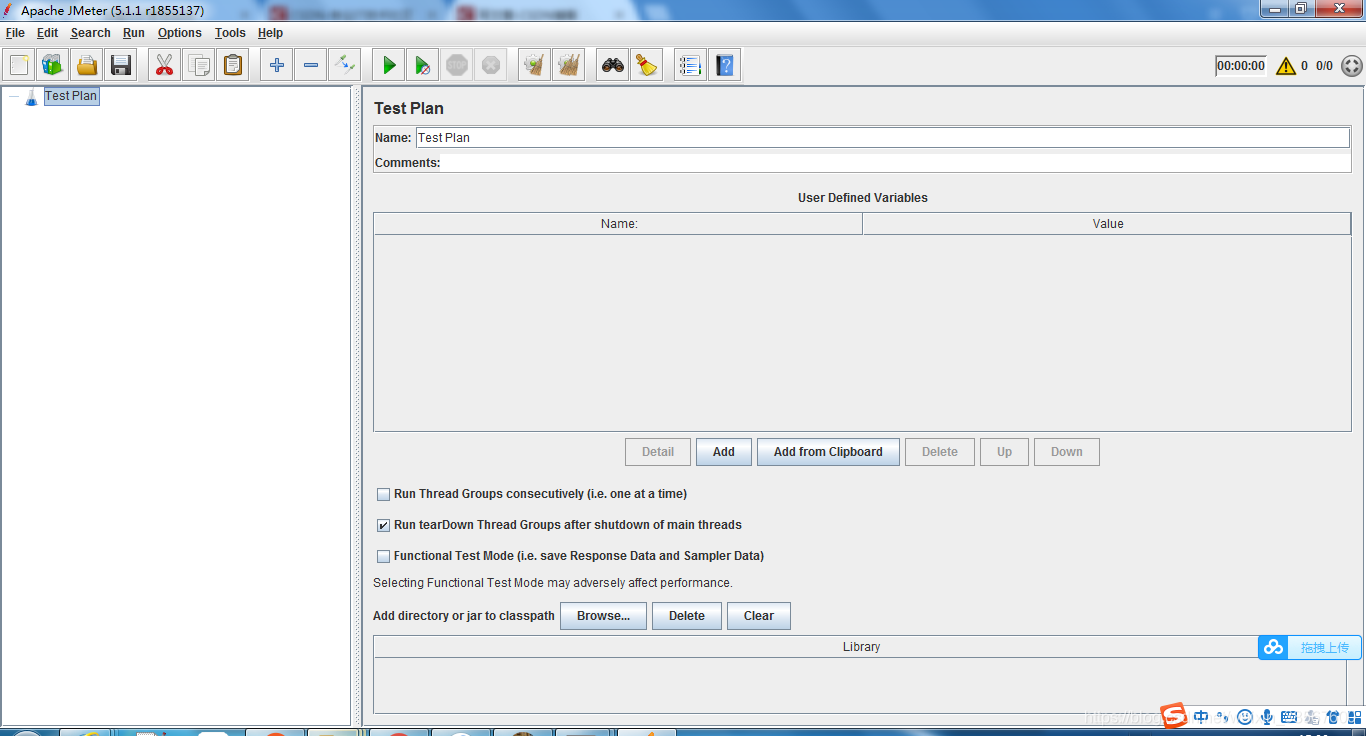Click the Up button

point(1004,452)
